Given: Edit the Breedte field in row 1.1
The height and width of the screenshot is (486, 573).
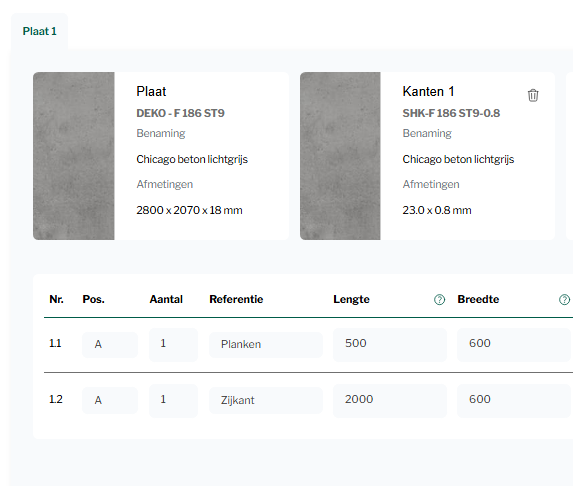Looking at the screenshot, I should [x=514, y=345].
